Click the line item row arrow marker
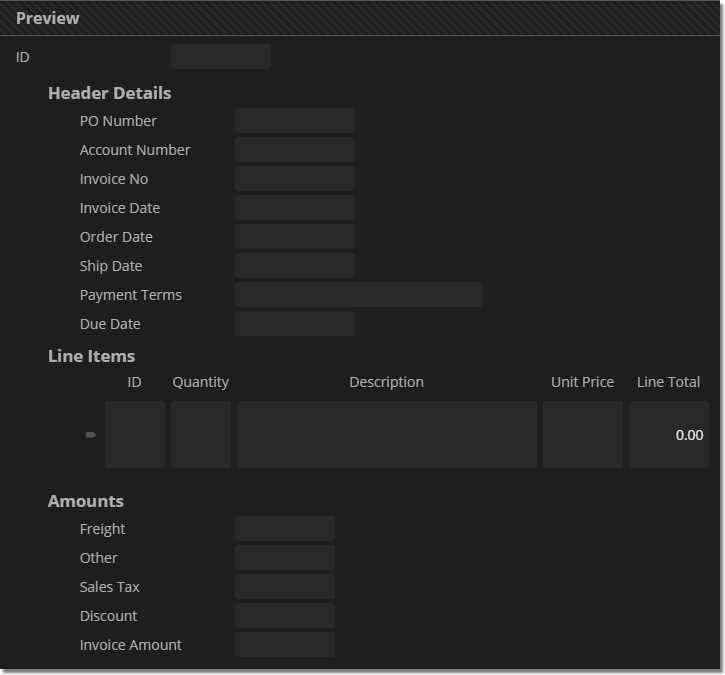 coord(91,435)
